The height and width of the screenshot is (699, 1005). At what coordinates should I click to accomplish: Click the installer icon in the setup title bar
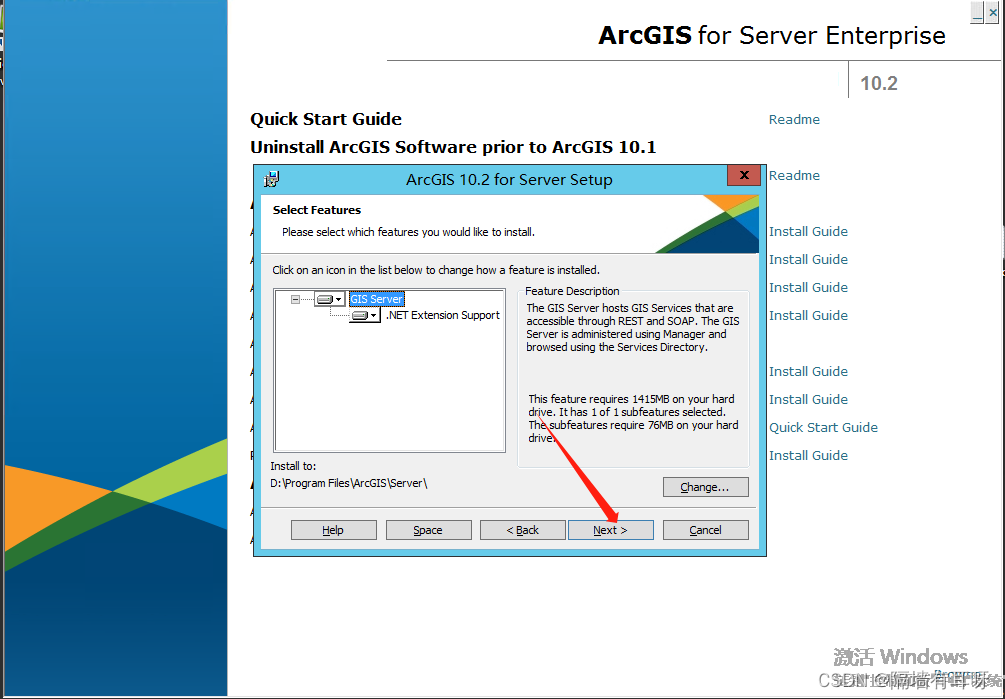click(270, 179)
